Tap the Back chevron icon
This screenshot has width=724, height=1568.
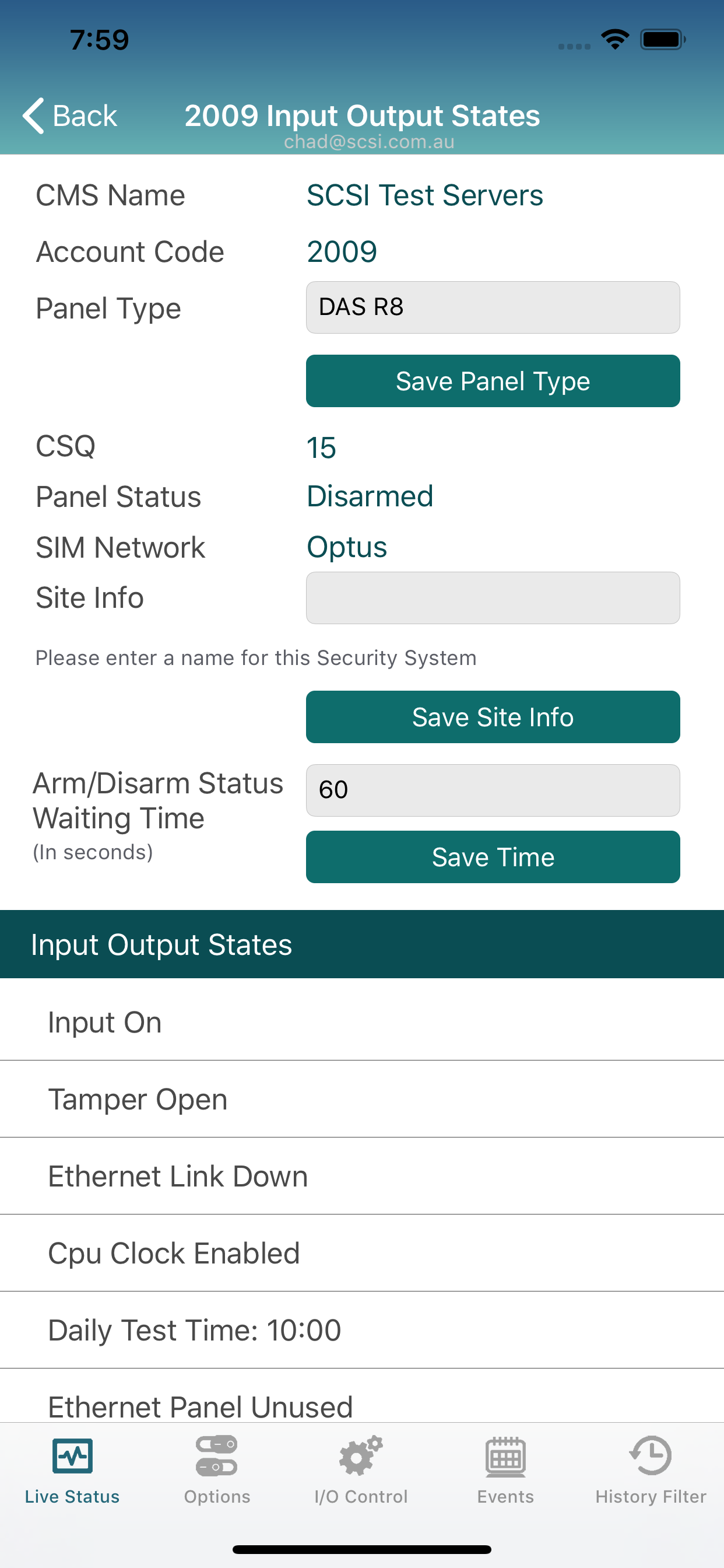(x=33, y=116)
